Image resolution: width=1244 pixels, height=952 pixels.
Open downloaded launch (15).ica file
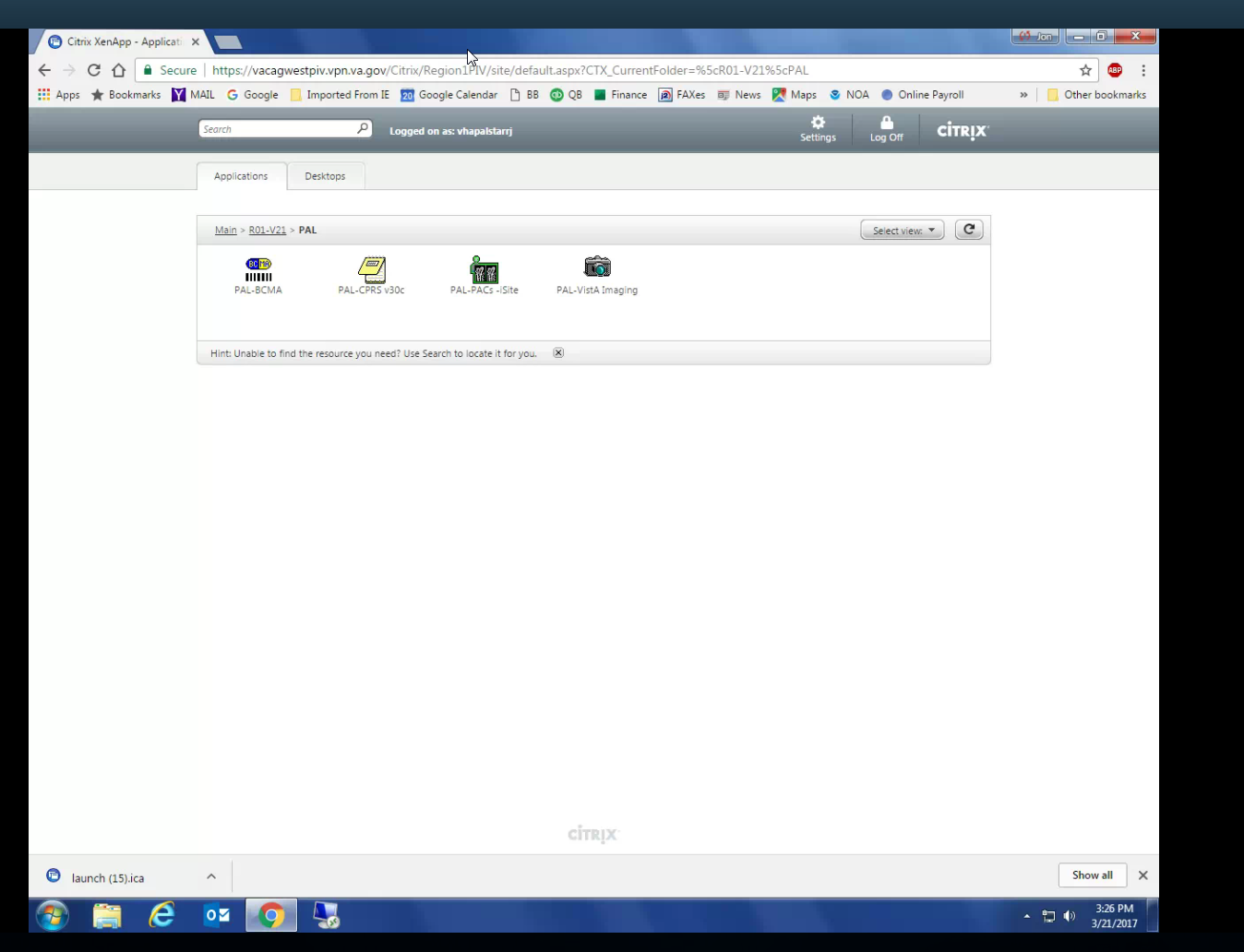coord(109,877)
